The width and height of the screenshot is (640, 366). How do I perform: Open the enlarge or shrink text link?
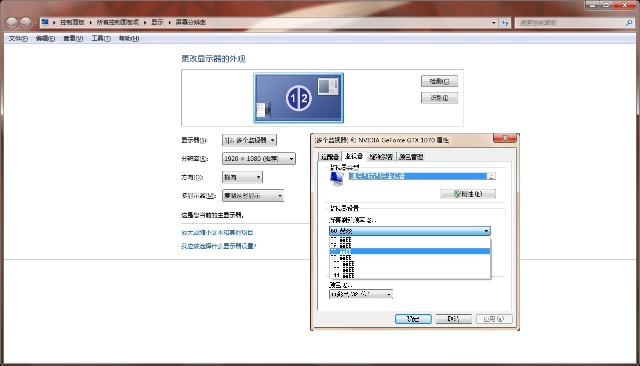(217, 233)
